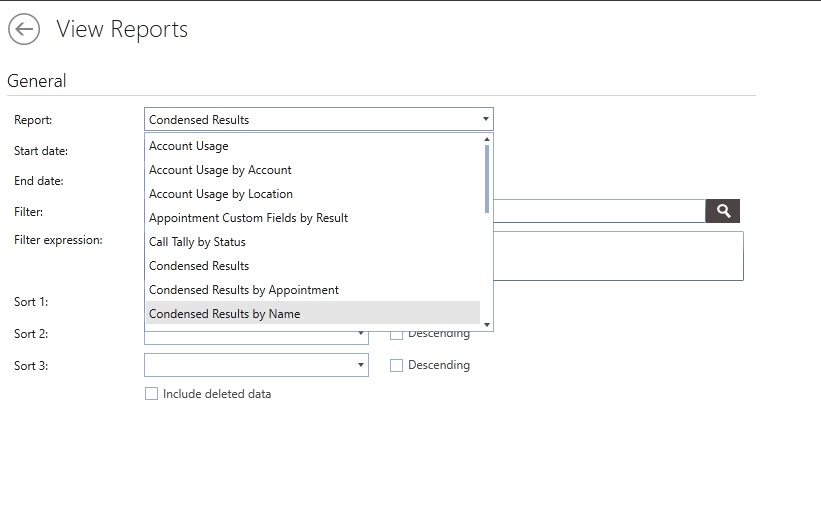Choose Call Tally by Status report
Image resolution: width=821 pixels, height=520 pixels.
click(x=313, y=242)
